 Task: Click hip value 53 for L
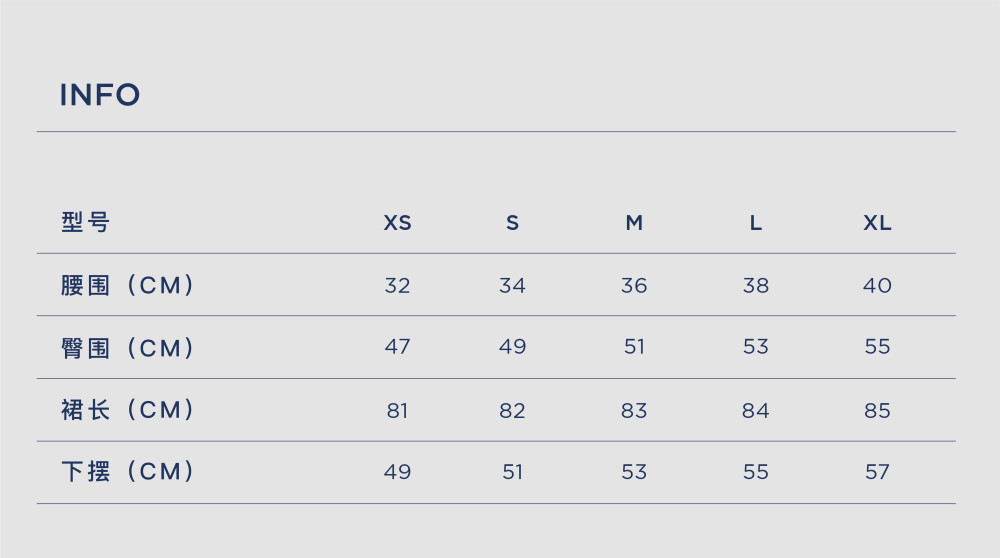756,346
